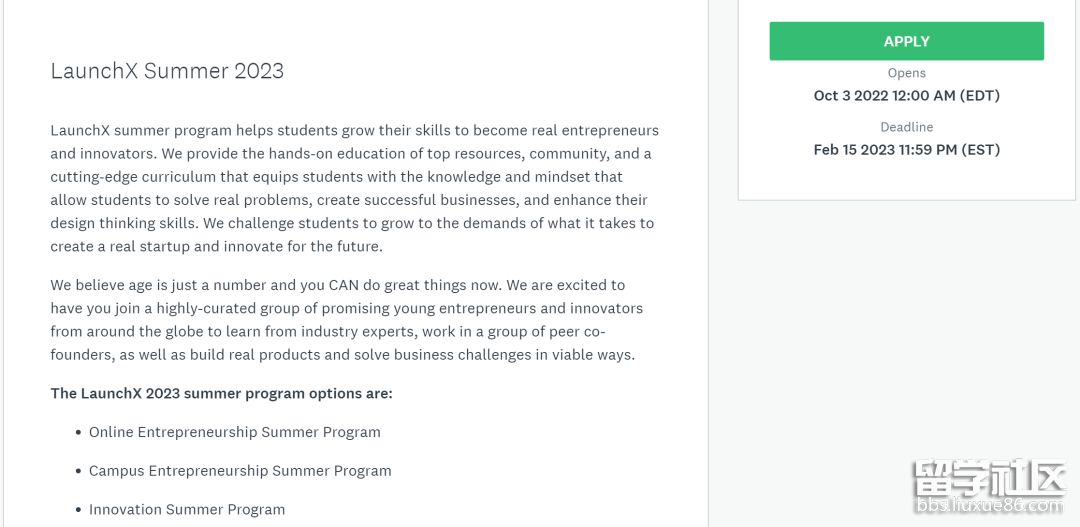
Task: Click the bbs.liuxue86.com watermark URL
Action: click(x=990, y=506)
